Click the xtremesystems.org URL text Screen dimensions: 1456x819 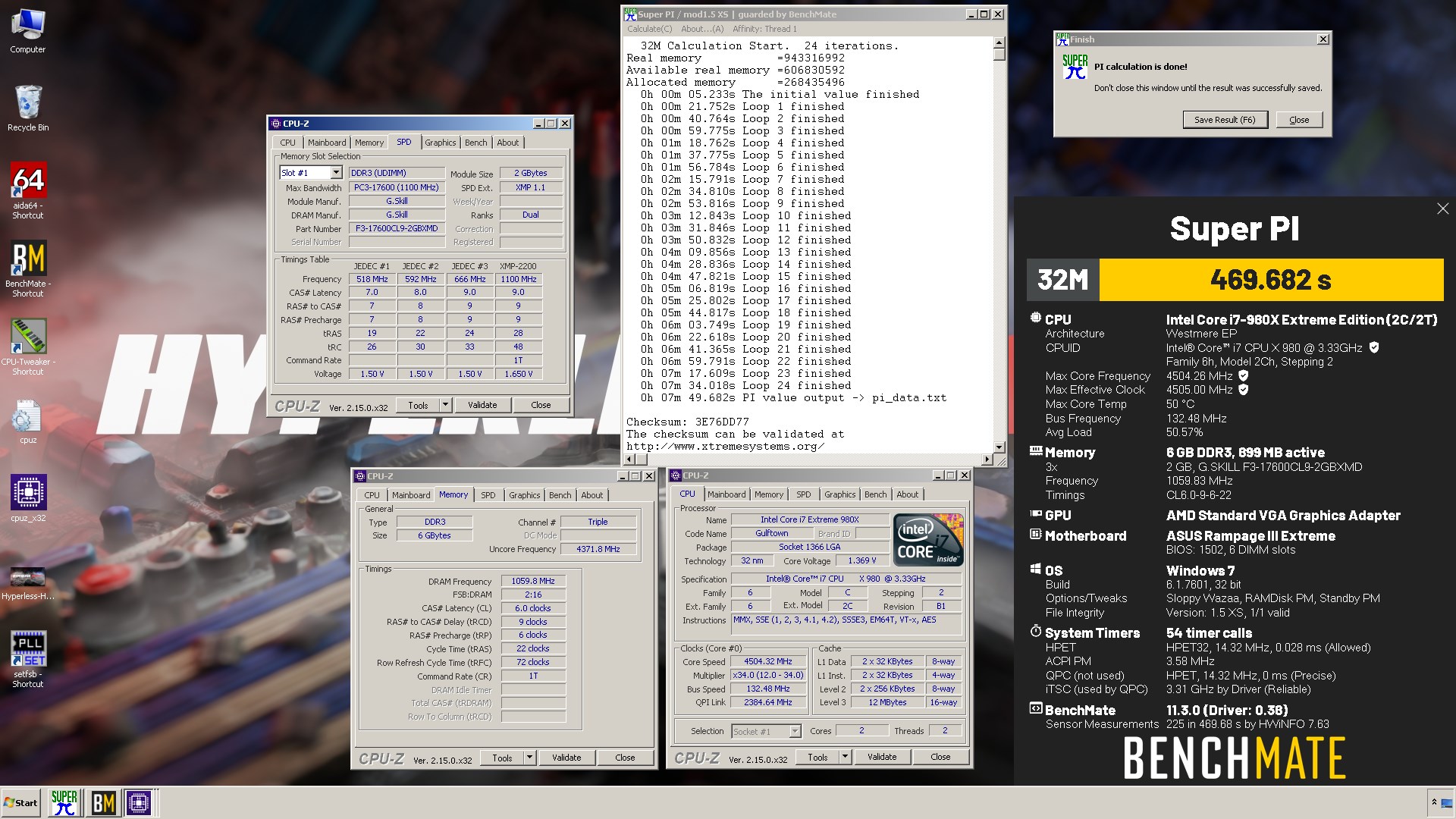coord(725,446)
